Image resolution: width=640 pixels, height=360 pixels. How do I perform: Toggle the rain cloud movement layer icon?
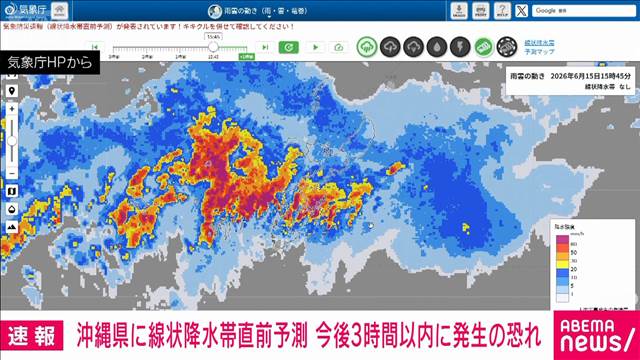(x=367, y=47)
